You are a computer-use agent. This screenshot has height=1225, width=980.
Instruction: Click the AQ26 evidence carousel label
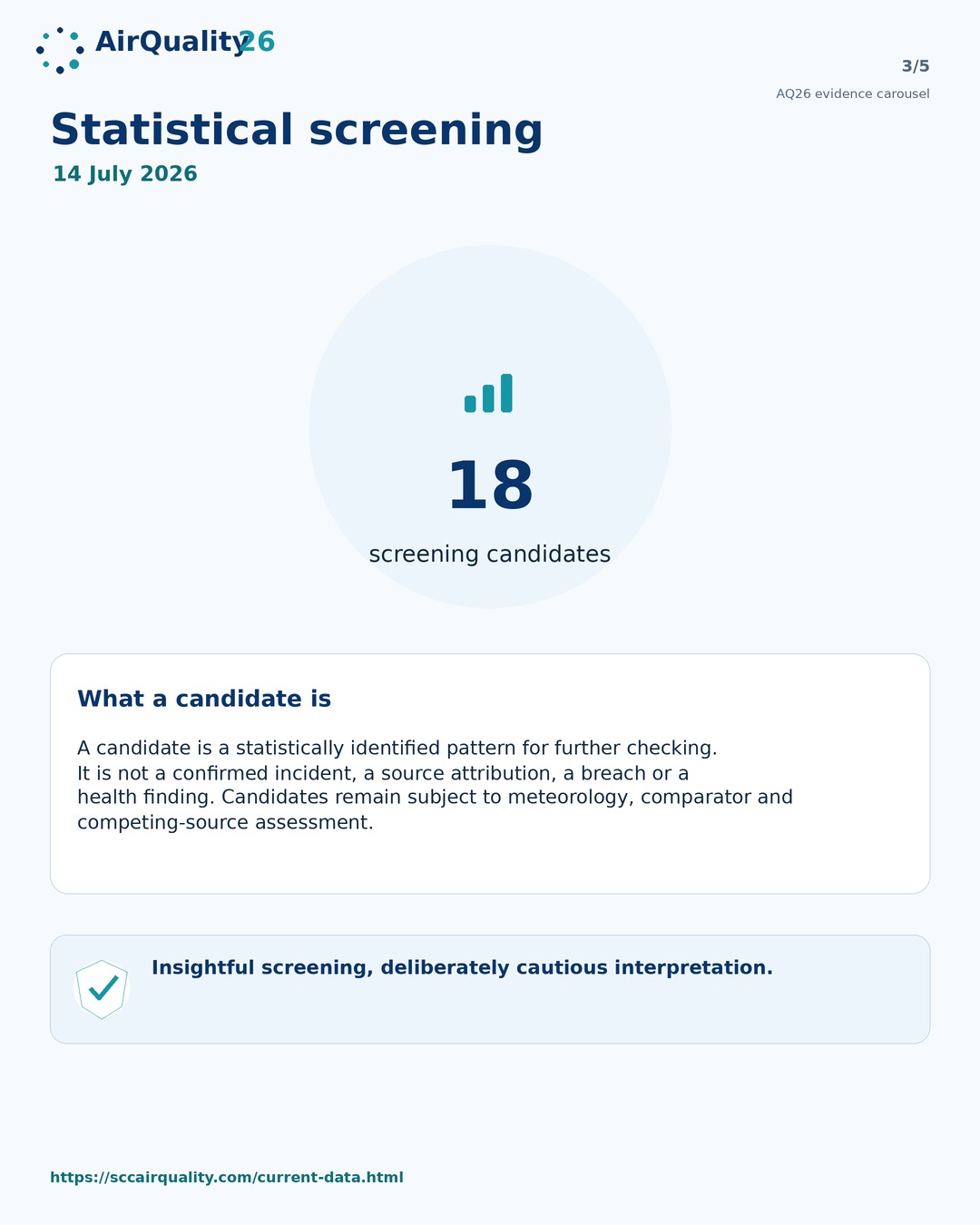(x=853, y=93)
